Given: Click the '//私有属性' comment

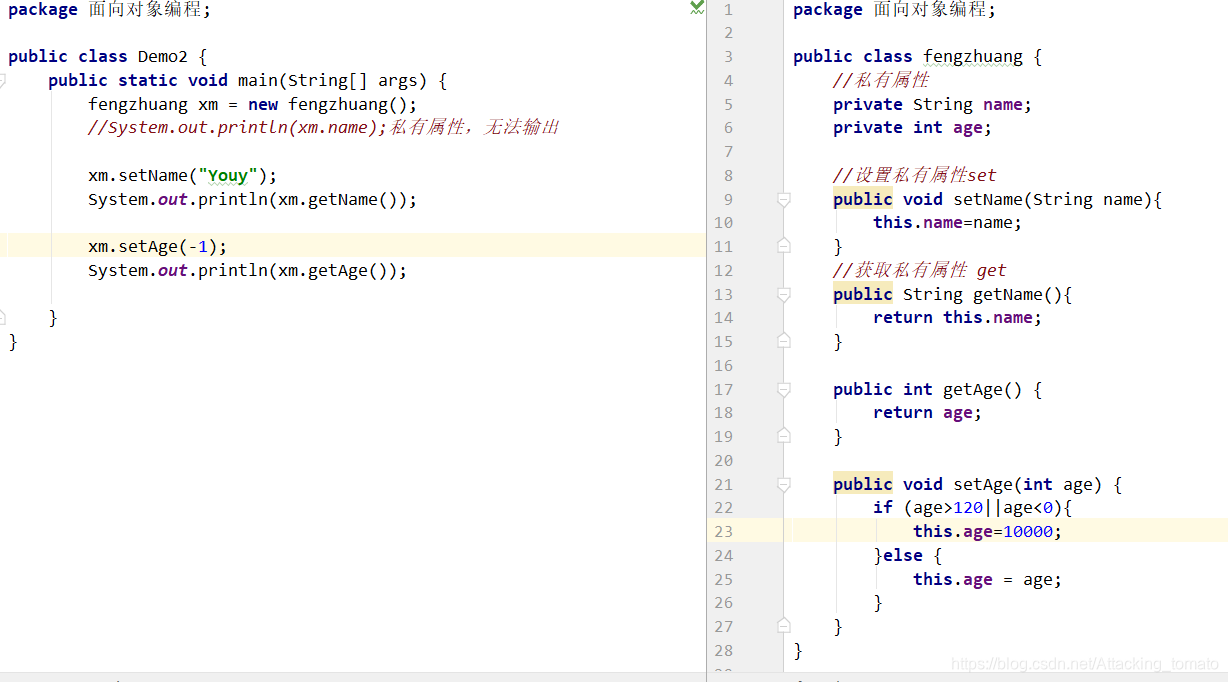Looking at the screenshot, I should pyautogui.click(x=881, y=81).
